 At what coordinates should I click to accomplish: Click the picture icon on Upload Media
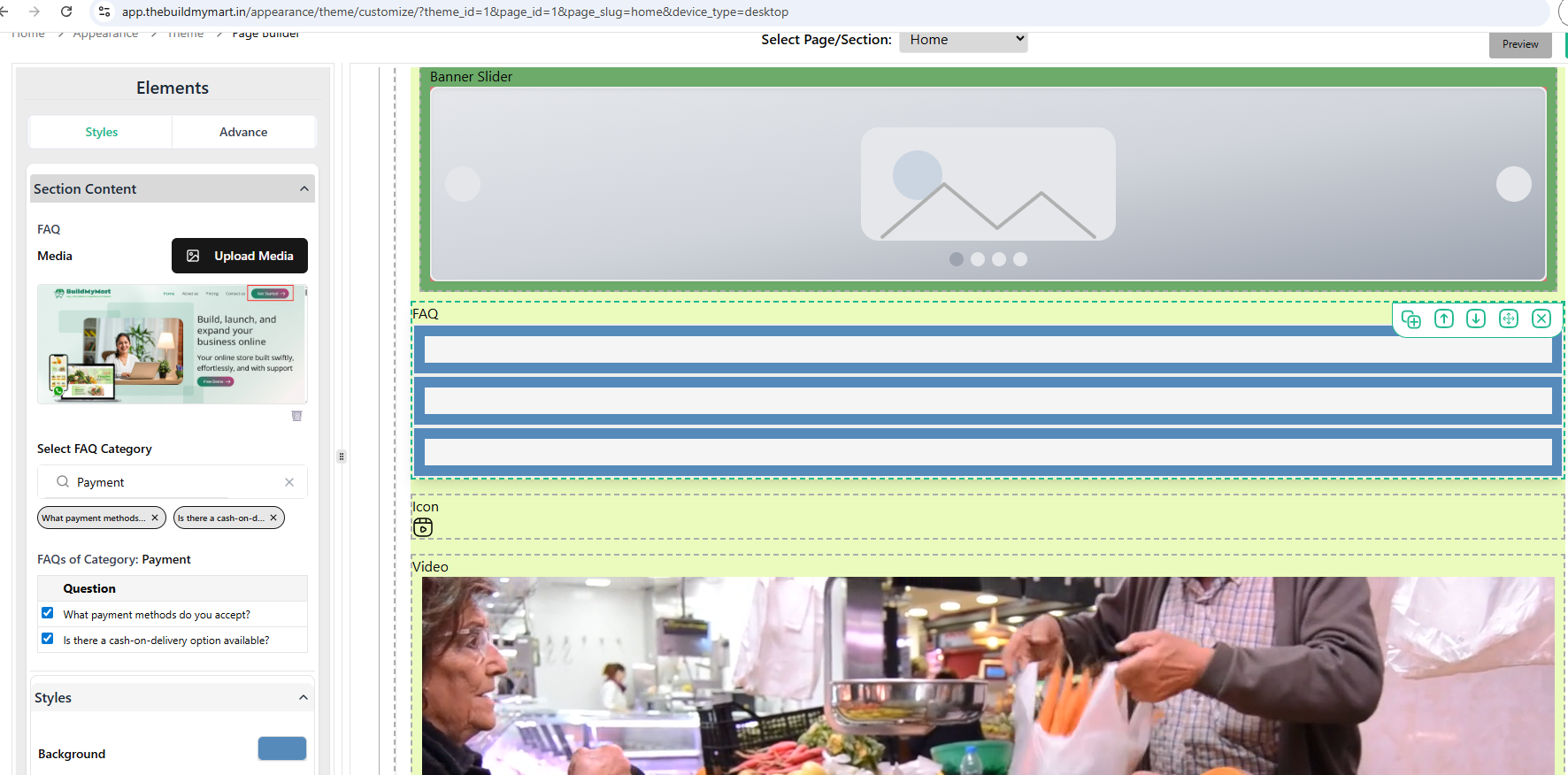pos(193,256)
